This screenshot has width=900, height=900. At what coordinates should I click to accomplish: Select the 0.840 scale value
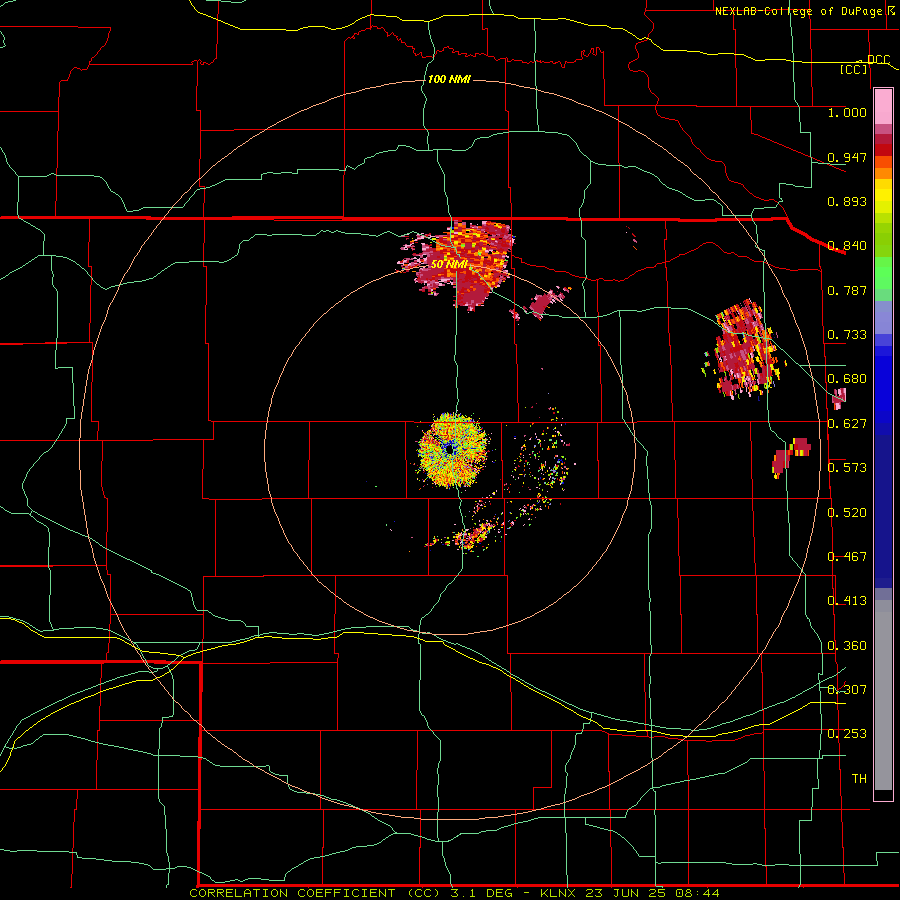coord(847,246)
